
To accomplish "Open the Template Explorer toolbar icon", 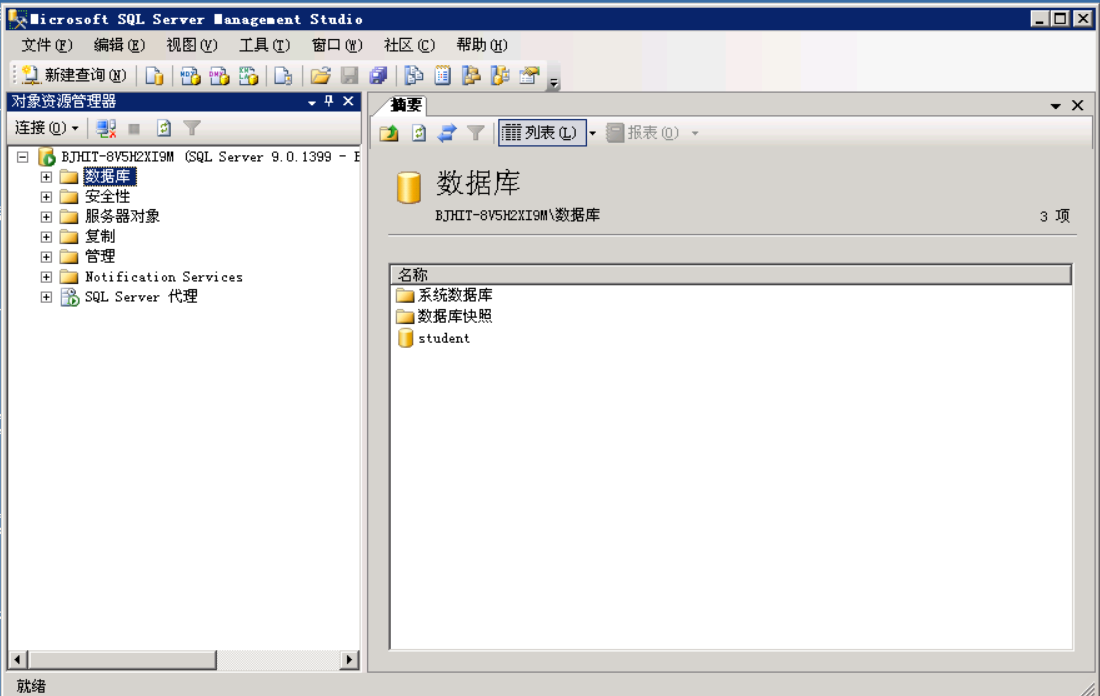I will pyautogui.click(x=500, y=75).
